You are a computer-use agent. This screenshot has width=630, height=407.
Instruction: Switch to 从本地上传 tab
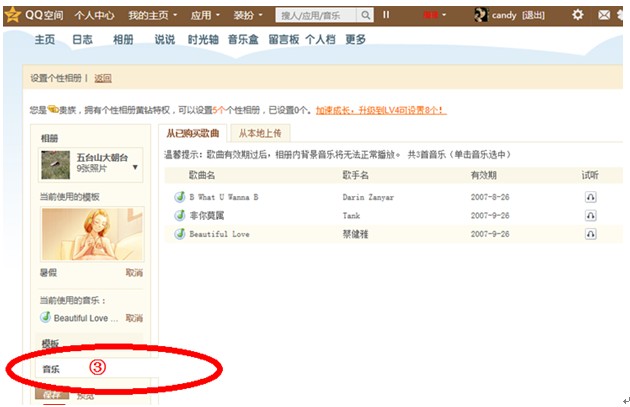click(260, 133)
